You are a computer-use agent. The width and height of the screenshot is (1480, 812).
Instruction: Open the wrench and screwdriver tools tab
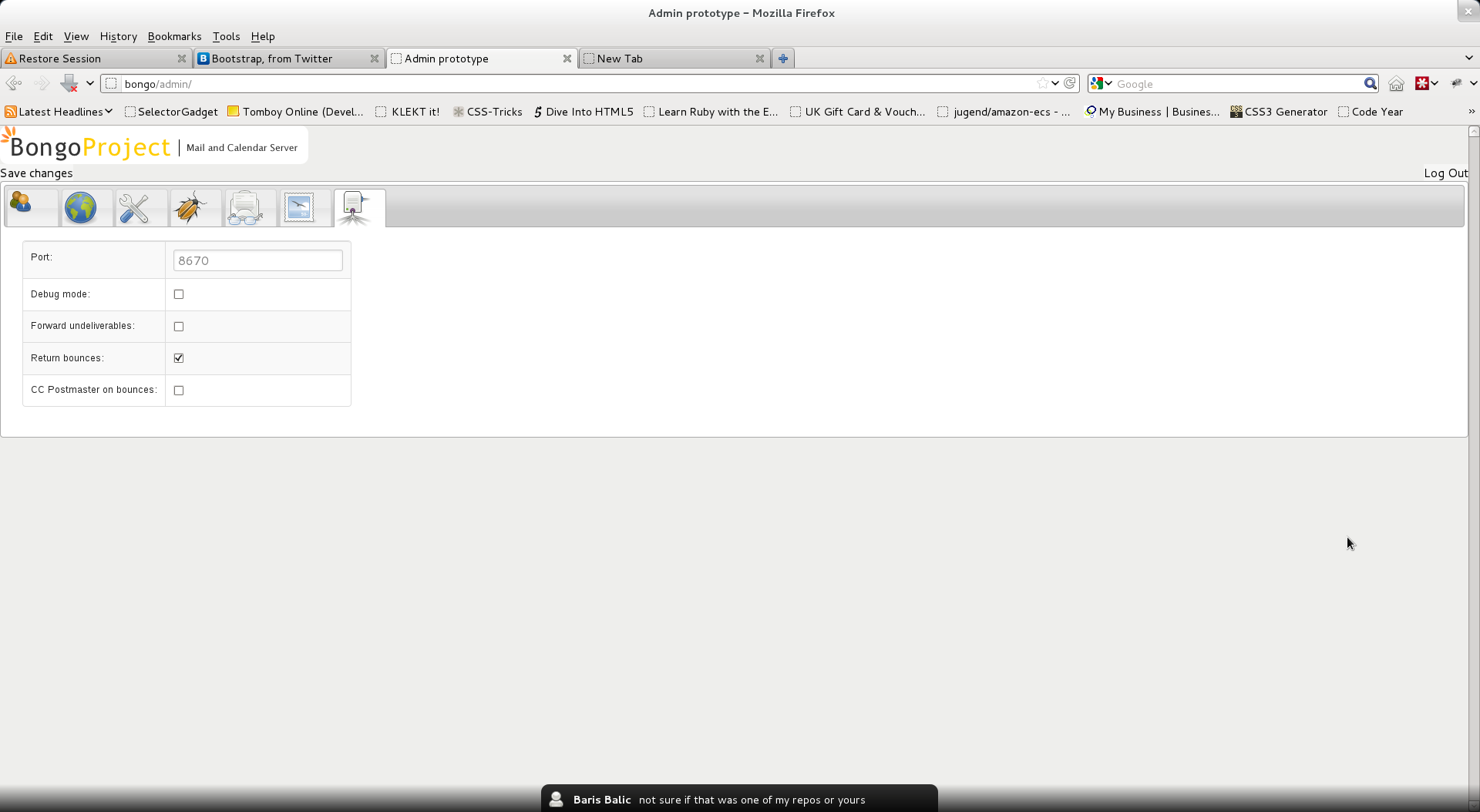(134, 208)
